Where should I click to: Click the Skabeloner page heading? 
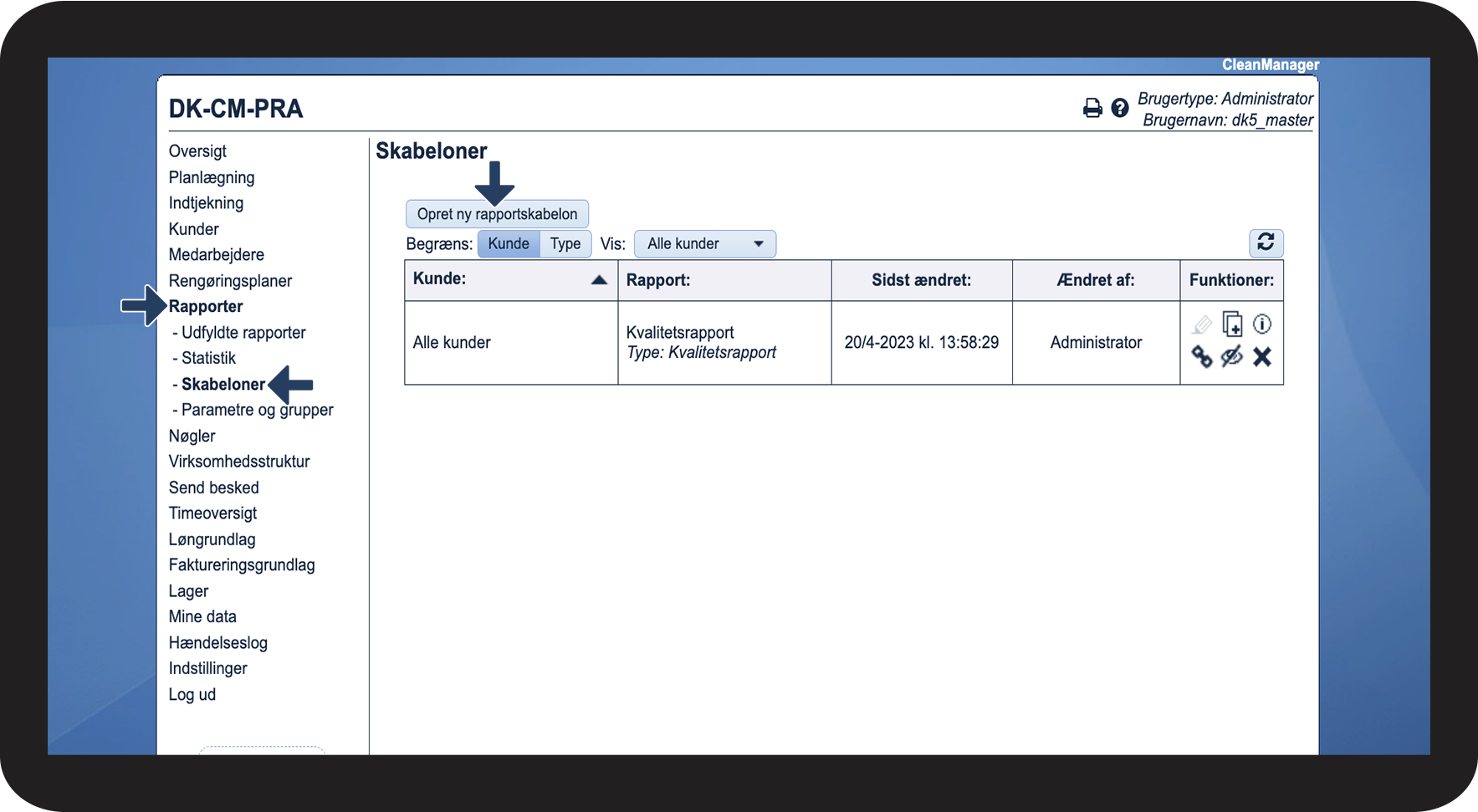pyautogui.click(x=432, y=151)
